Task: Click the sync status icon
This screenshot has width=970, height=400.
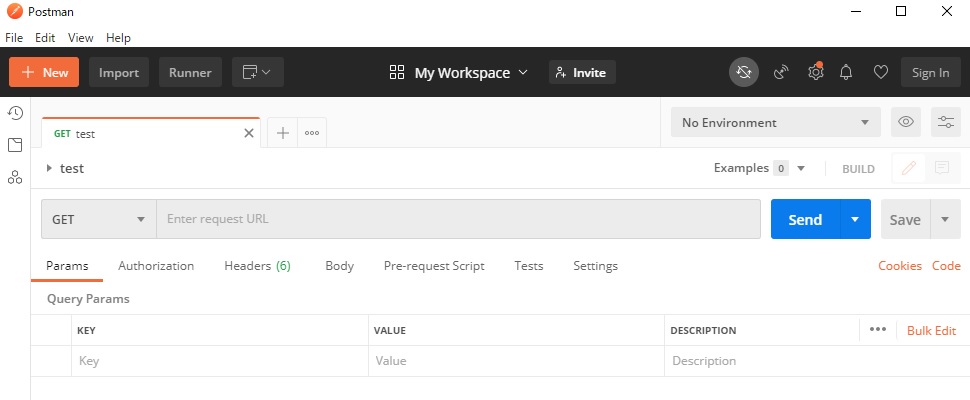Action: 743,72
